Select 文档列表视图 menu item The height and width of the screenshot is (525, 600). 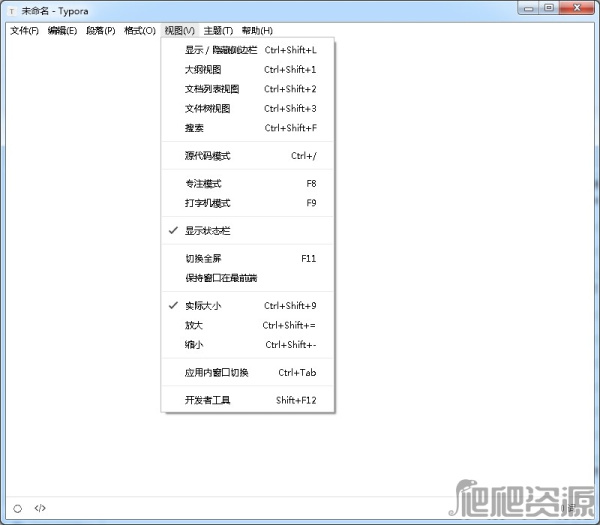pos(212,89)
